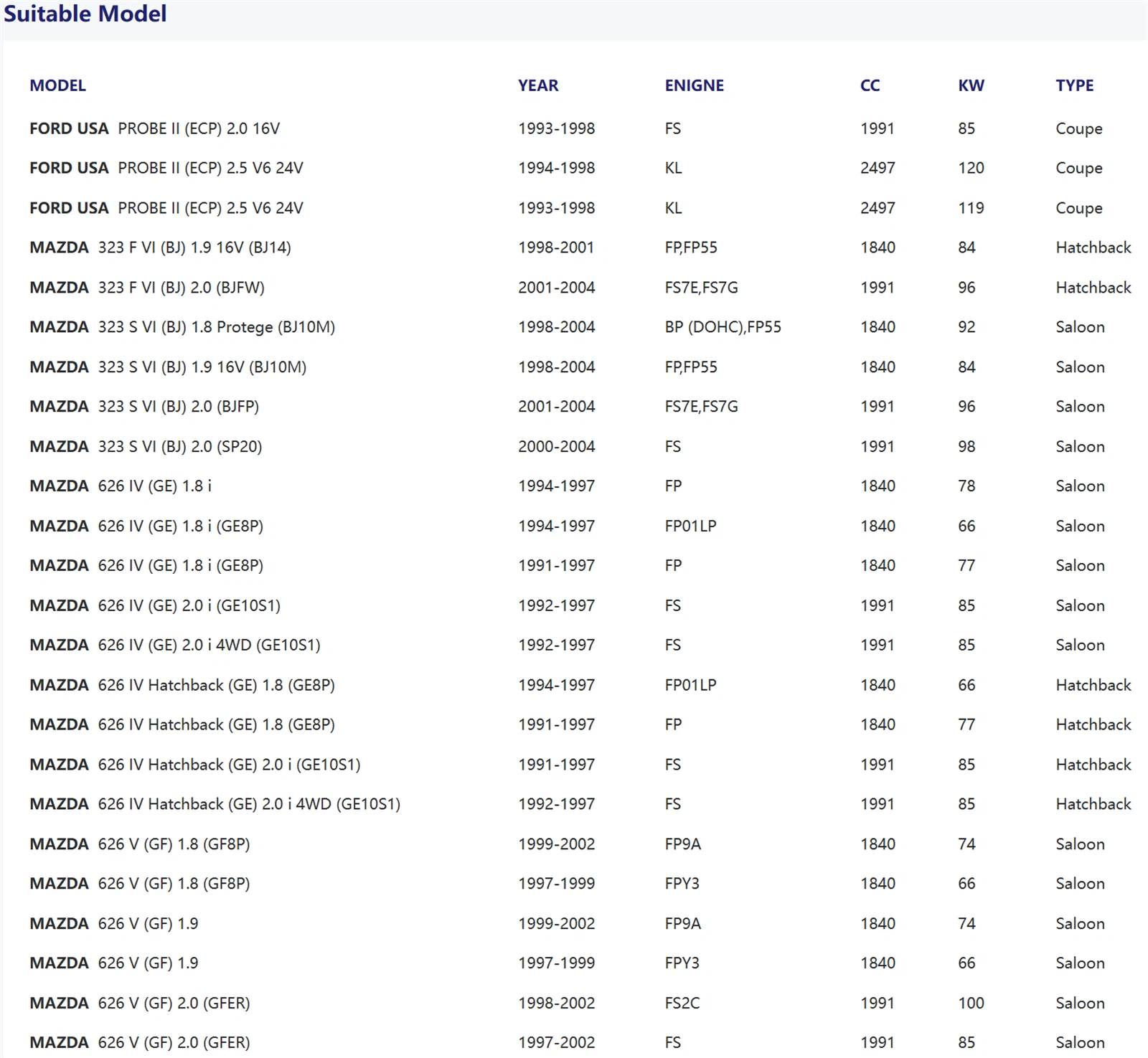Select the MODEL column header

[57, 85]
